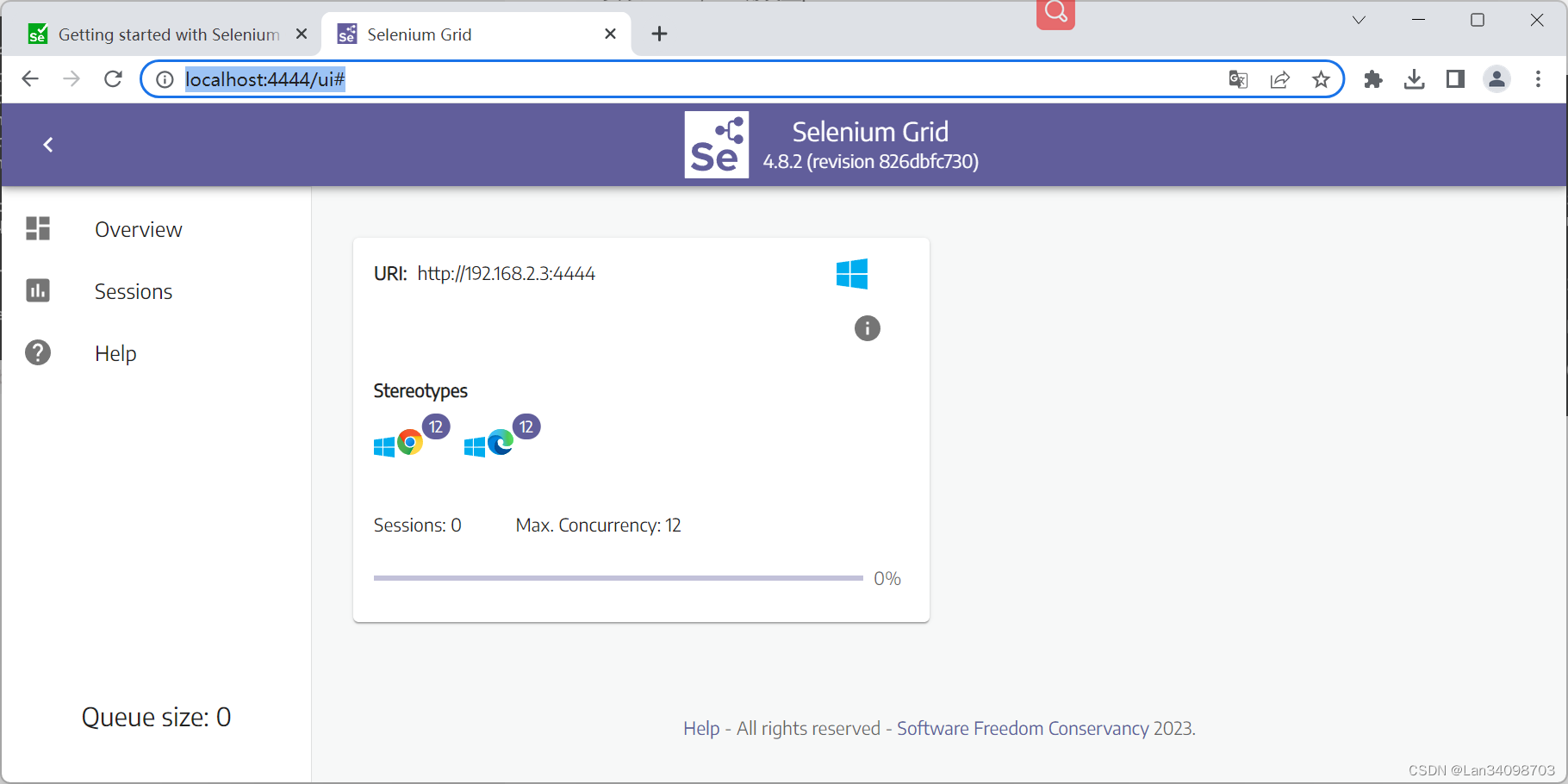Open the Help sidebar item
Screen dimensions: 1568x784
pyautogui.click(x=155, y=353)
